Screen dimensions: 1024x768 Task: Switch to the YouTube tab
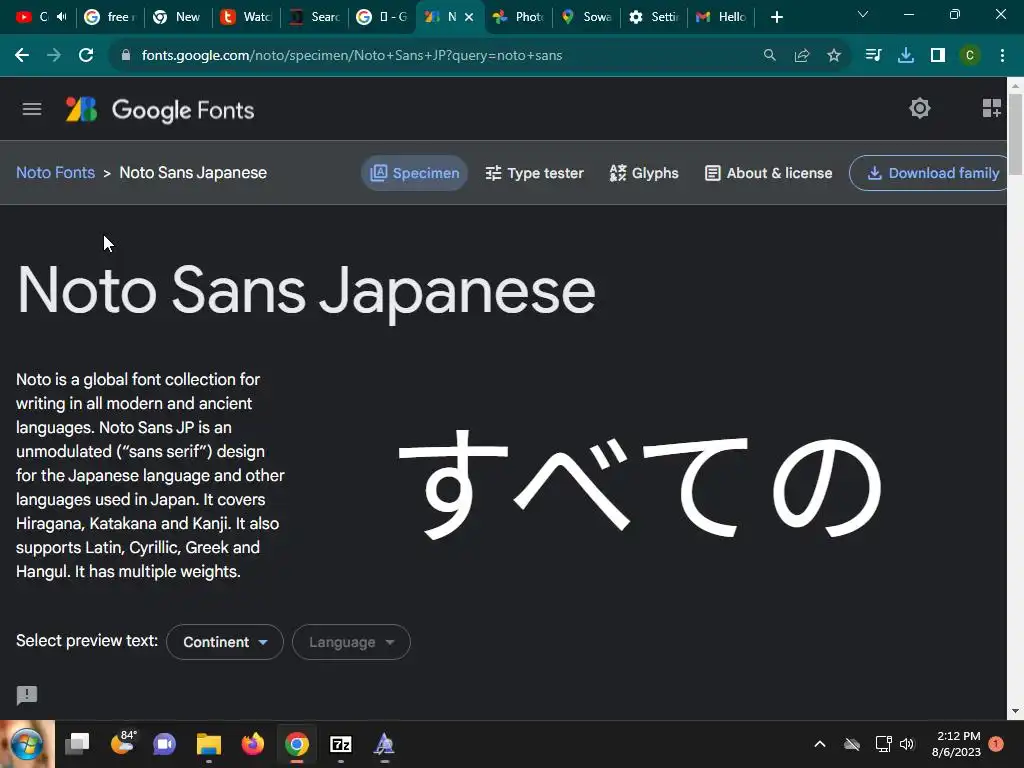pos(31,17)
